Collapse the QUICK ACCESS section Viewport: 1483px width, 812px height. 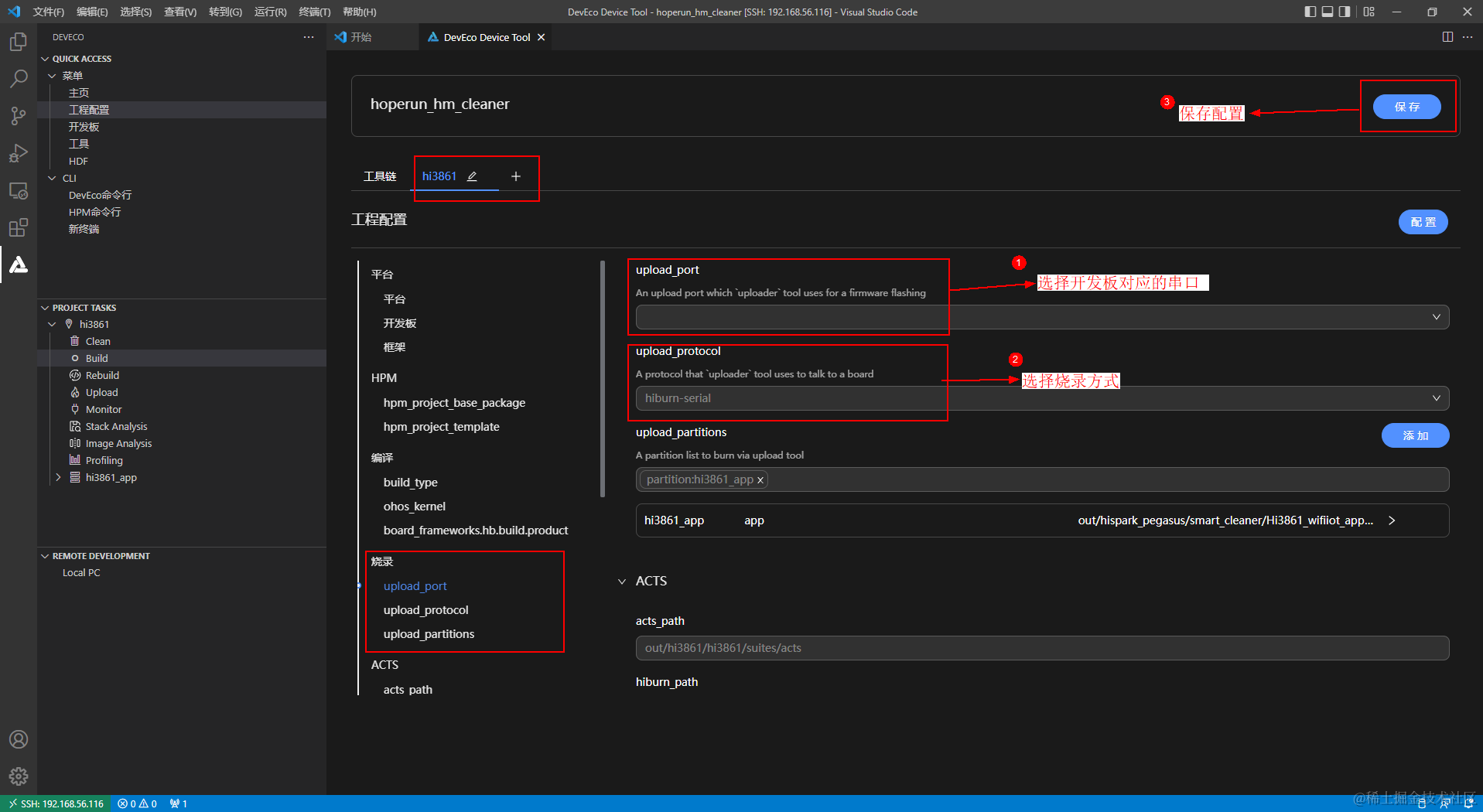coord(45,59)
